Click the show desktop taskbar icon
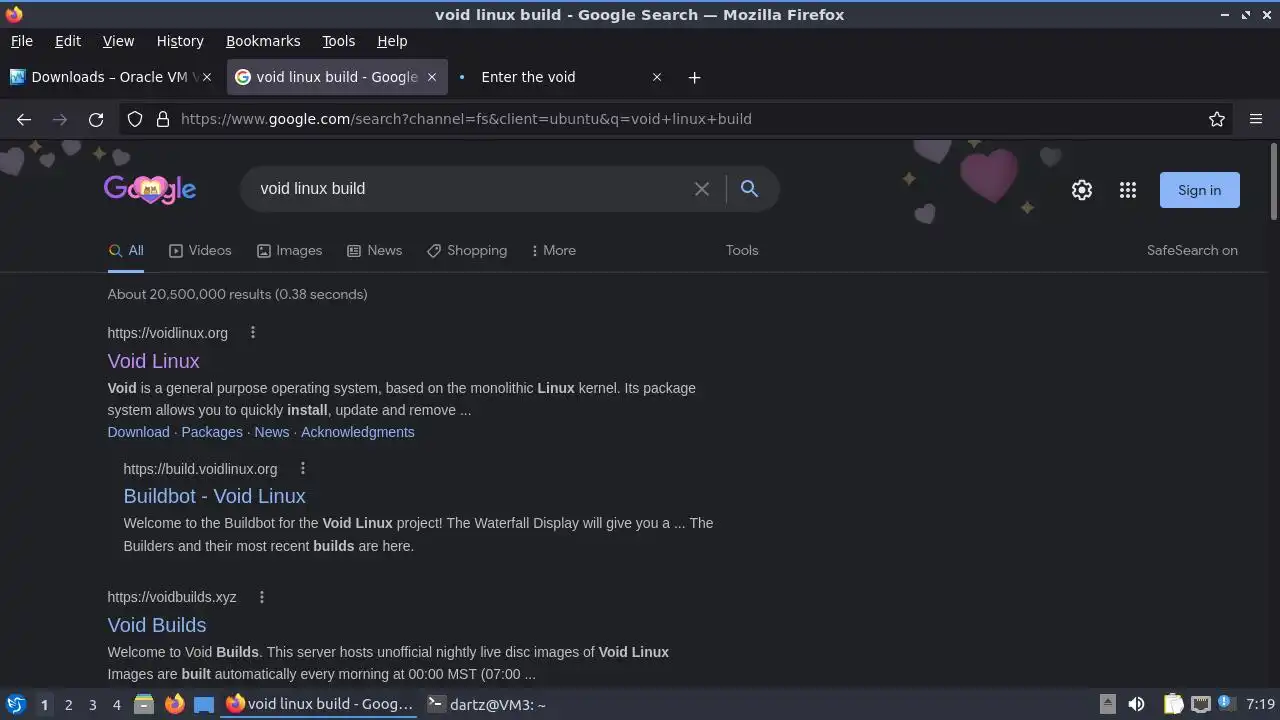The height and width of the screenshot is (720, 1280). [204, 704]
